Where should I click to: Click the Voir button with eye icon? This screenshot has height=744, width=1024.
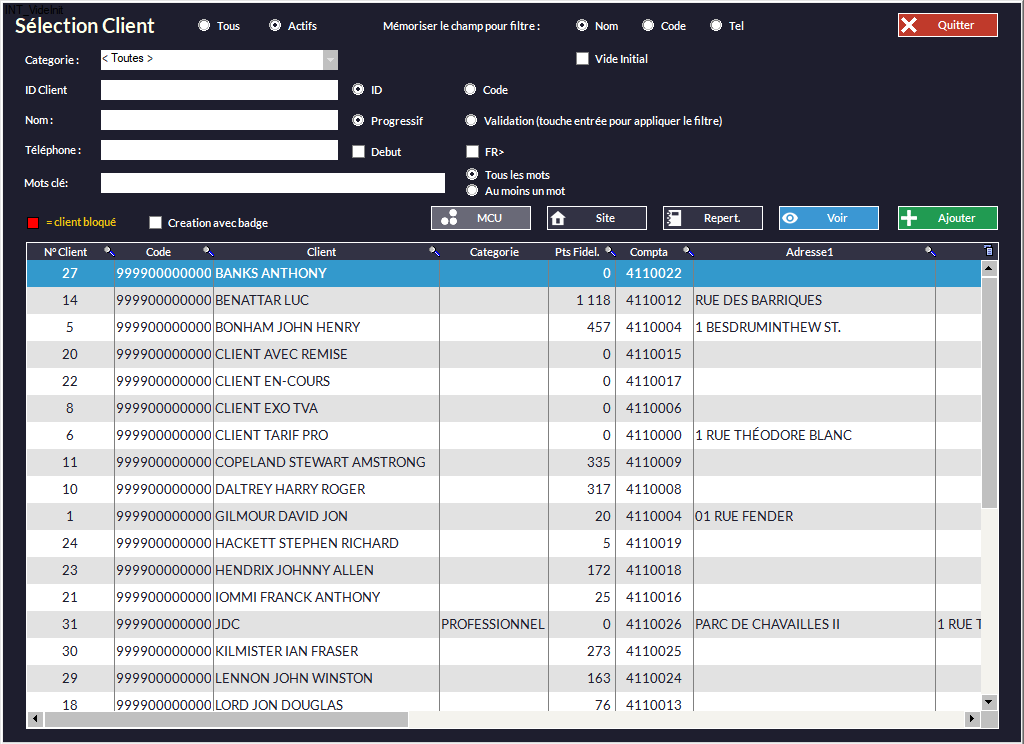tap(828, 218)
